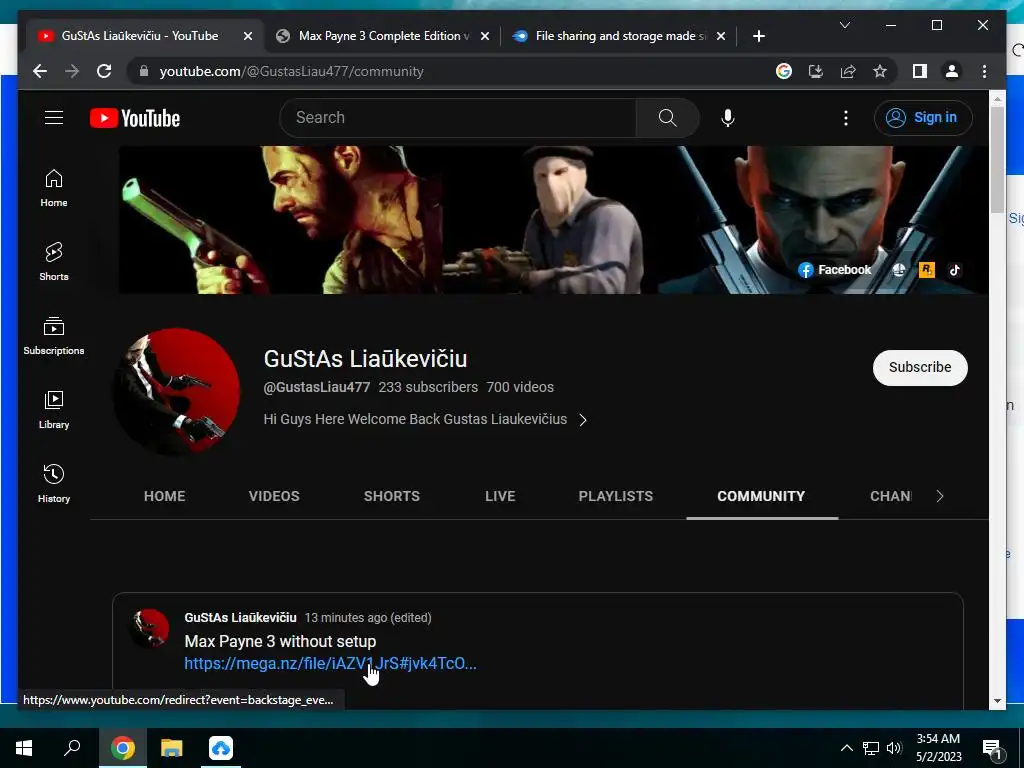Open Chrome profile avatar menu
This screenshot has height=768, width=1024.
tap(952, 71)
